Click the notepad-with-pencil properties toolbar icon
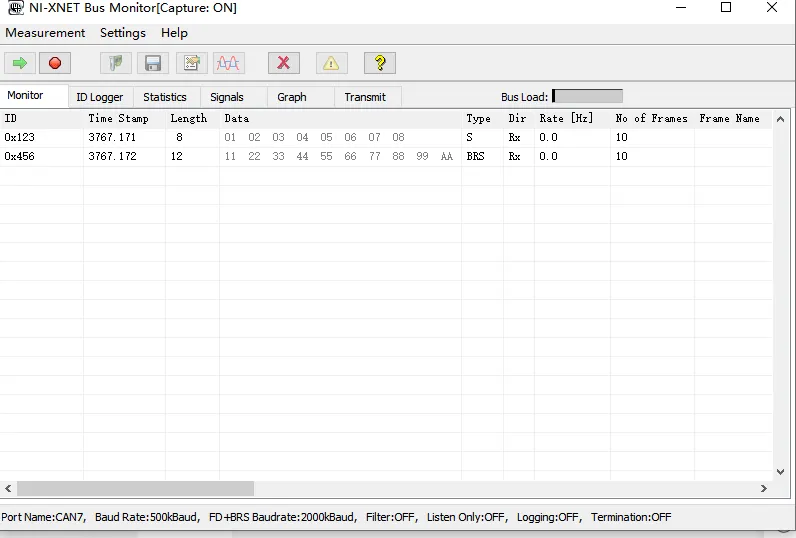Image resolution: width=796 pixels, height=538 pixels. [x=191, y=63]
